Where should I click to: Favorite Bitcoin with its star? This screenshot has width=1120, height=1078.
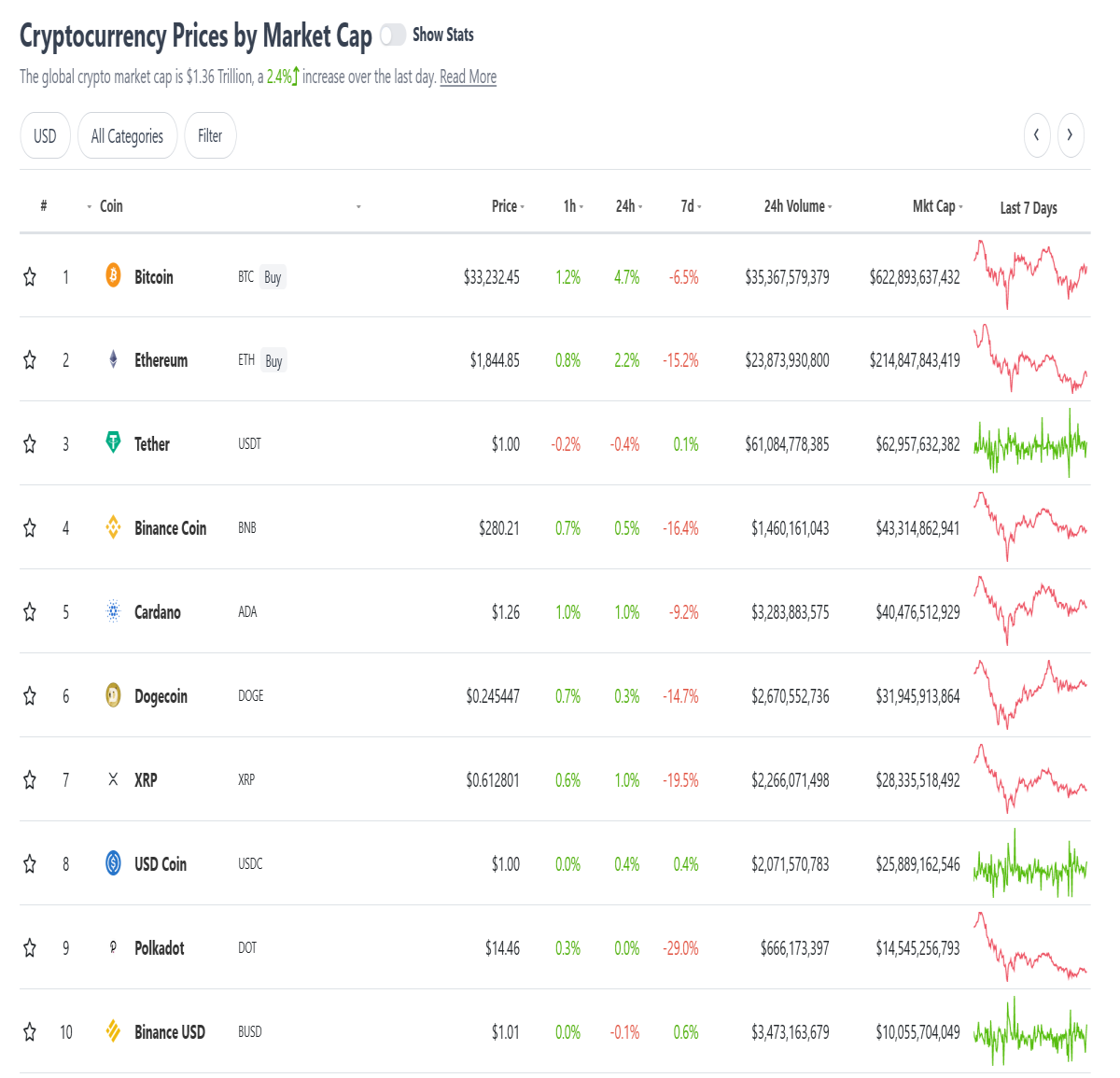click(x=30, y=276)
